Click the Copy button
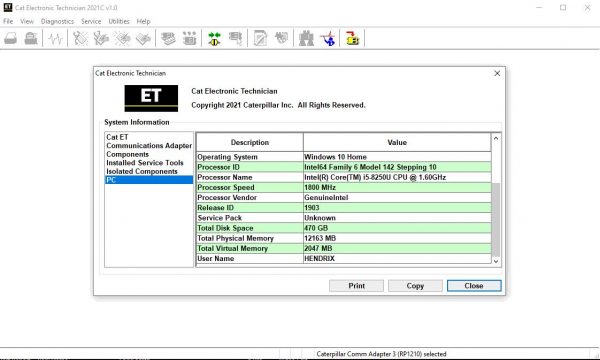This screenshot has height=360, width=600. [415, 286]
